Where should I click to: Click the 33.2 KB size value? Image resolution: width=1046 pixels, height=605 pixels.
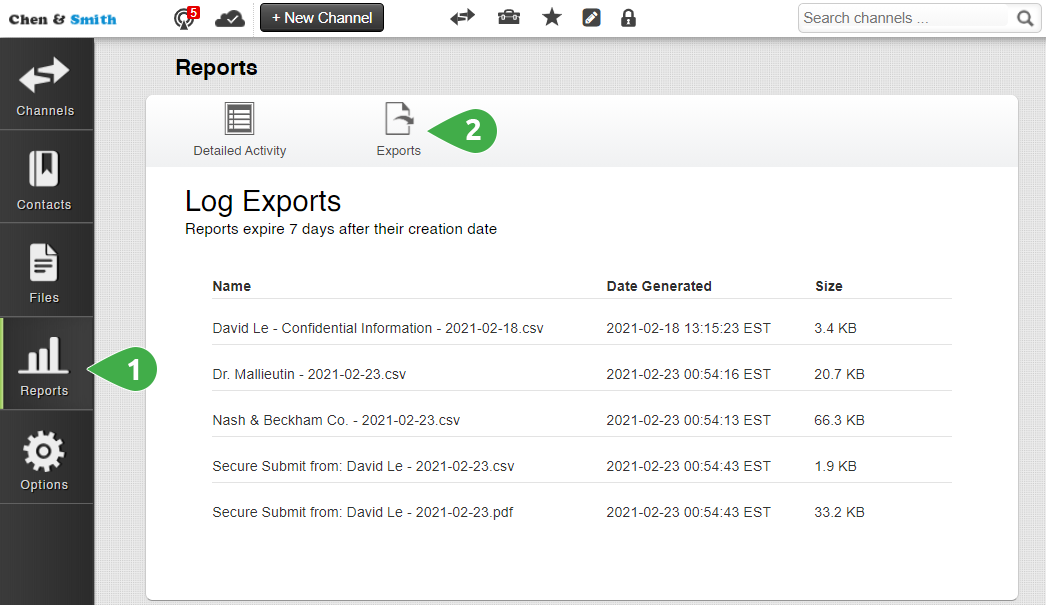(839, 512)
